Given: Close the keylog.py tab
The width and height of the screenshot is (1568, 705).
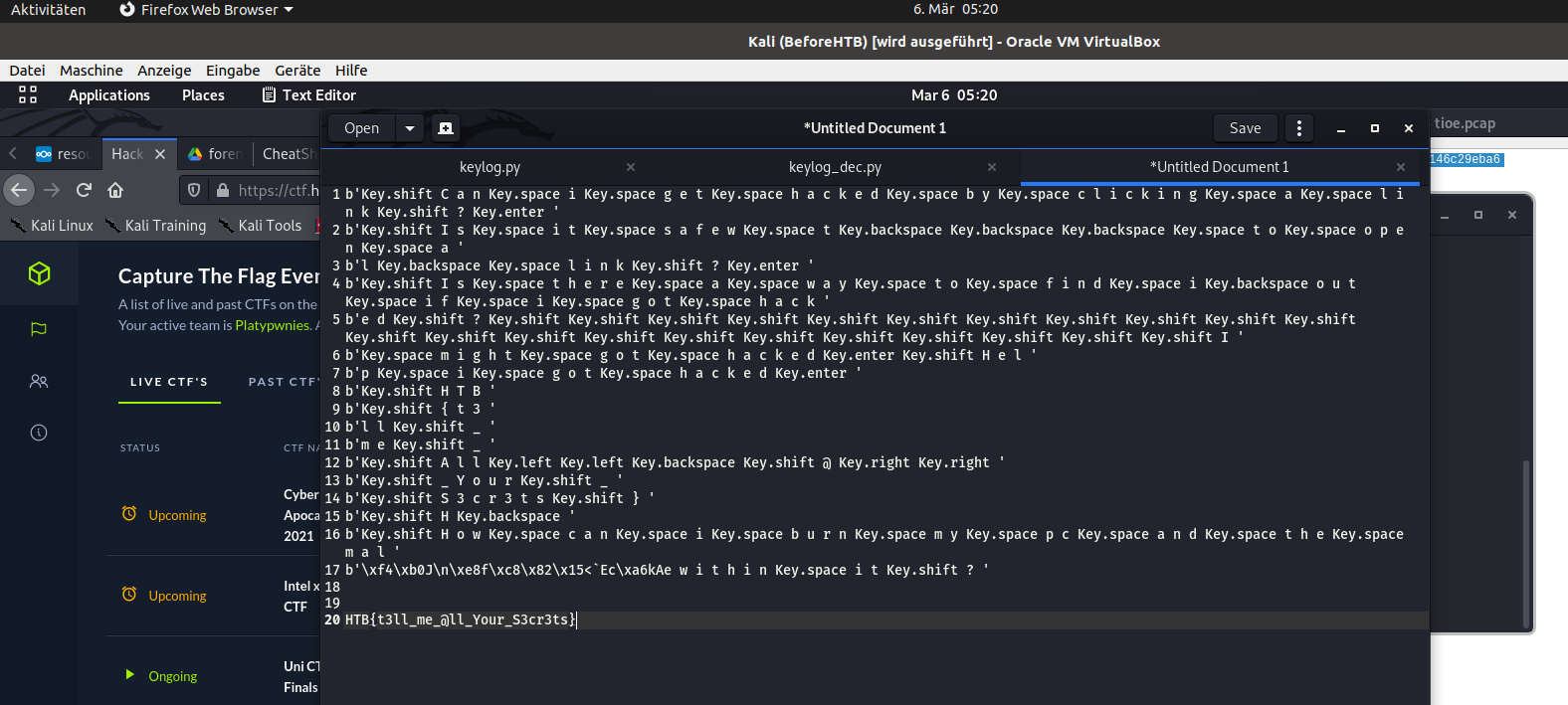Looking at the screenshot, I should tap(631, 167).
